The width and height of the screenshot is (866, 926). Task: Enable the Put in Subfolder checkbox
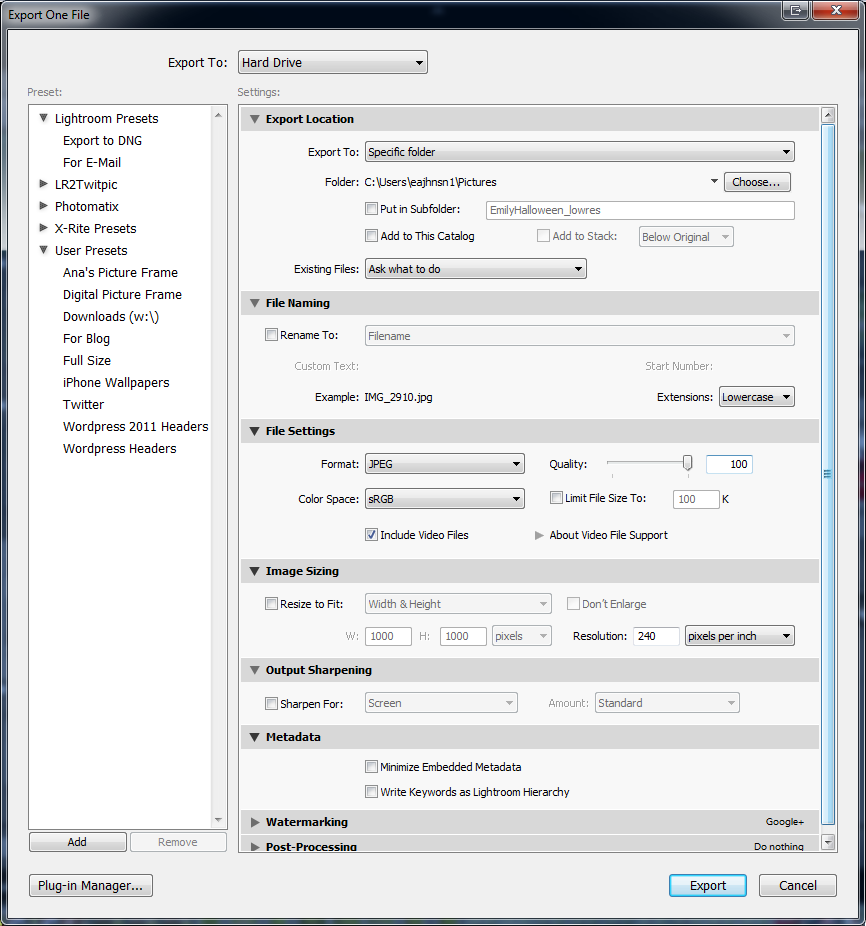coord(372,210)
